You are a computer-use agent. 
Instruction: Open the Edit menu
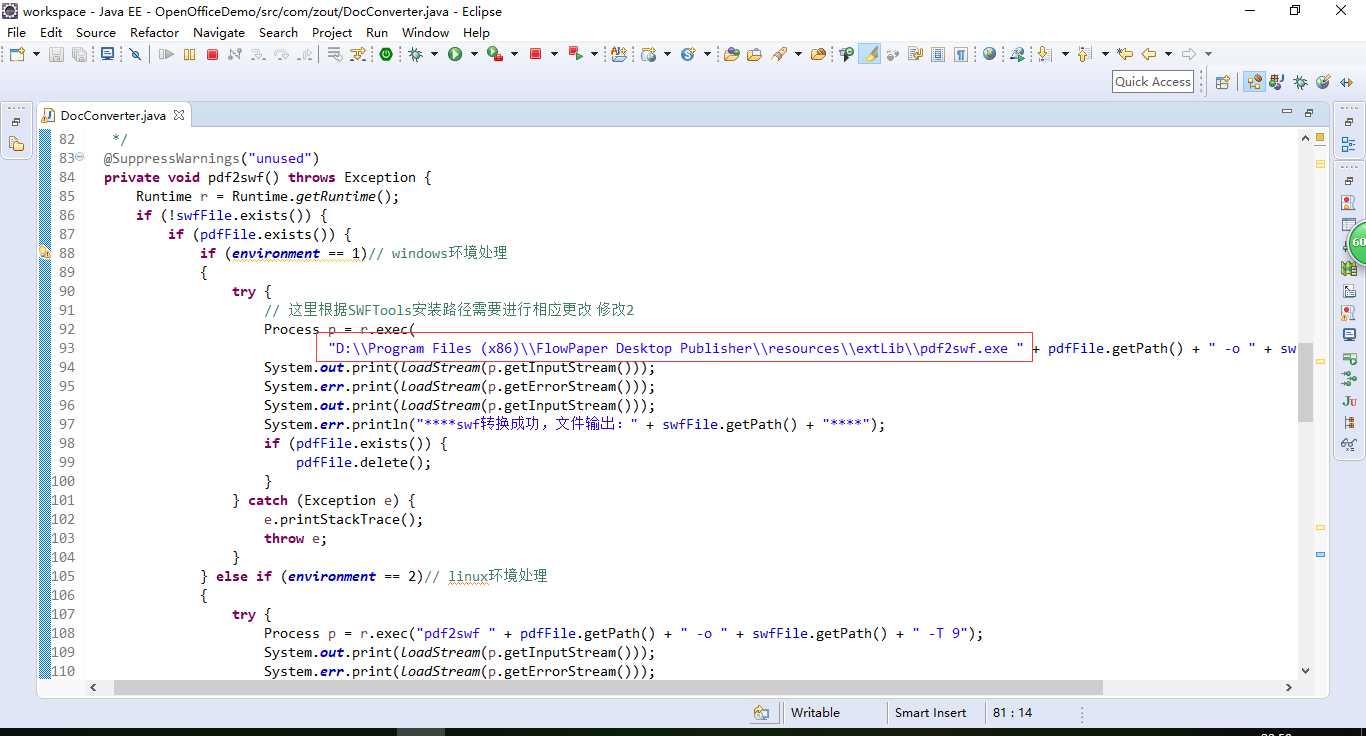[50, 32]
